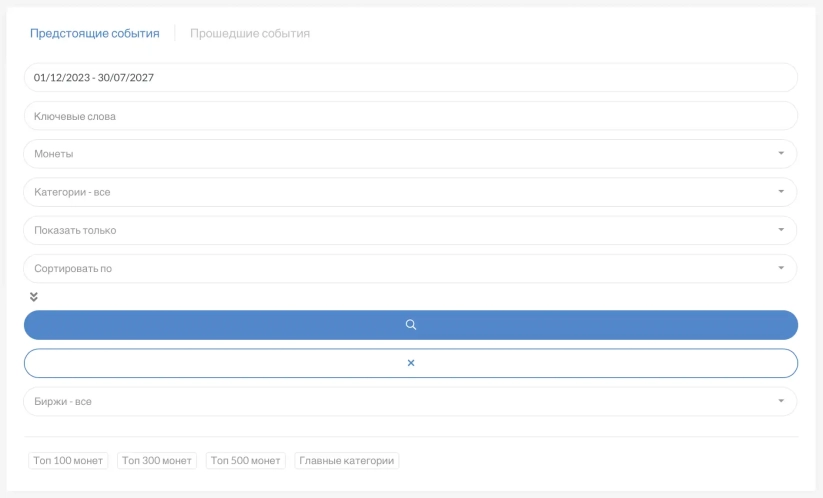Expand more filters with double chevron
This screenshot has width=823, height=498.
coord(34,297)
